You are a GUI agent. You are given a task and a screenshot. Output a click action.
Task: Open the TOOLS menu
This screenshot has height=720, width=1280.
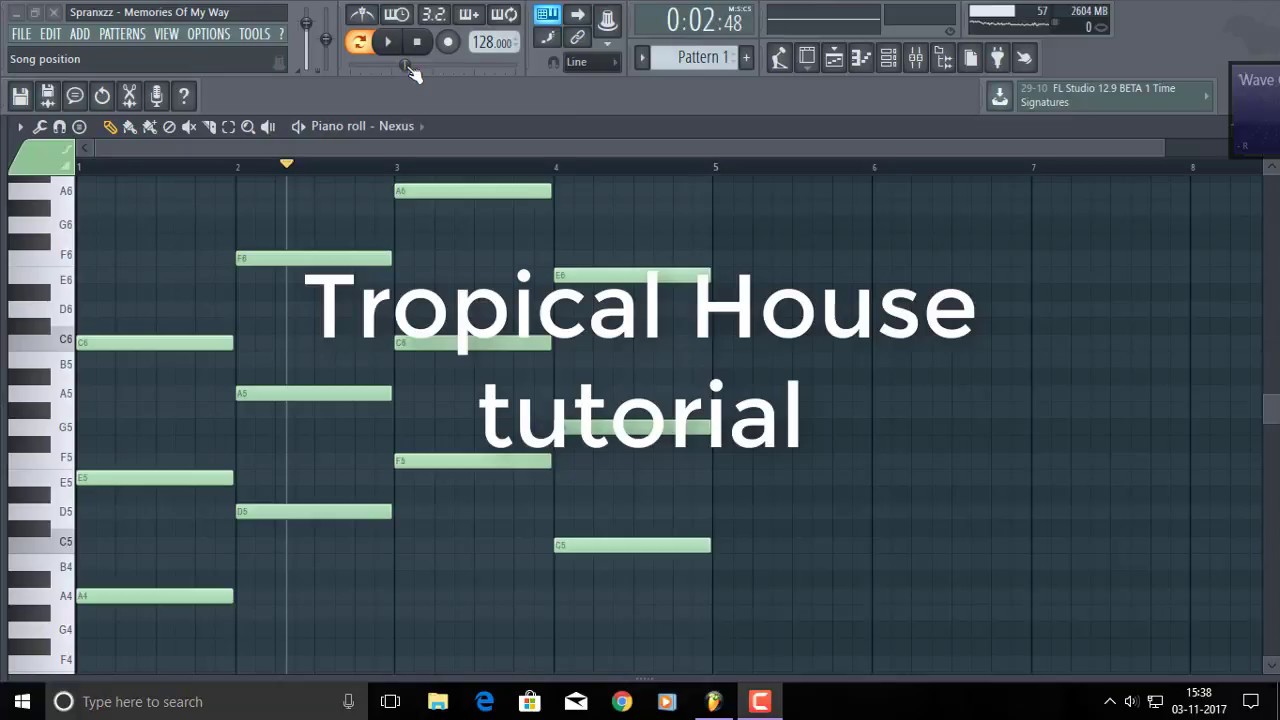point(254,34)
